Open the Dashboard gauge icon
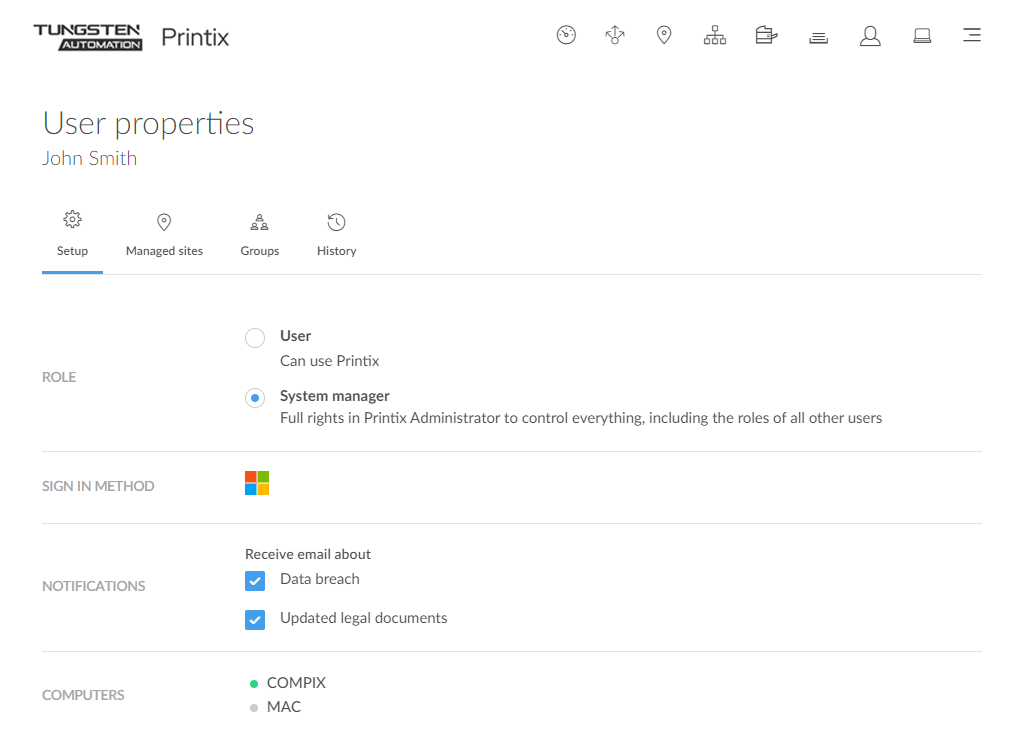The height and width of the screenshot is (740, 1024). coord(566,36)
